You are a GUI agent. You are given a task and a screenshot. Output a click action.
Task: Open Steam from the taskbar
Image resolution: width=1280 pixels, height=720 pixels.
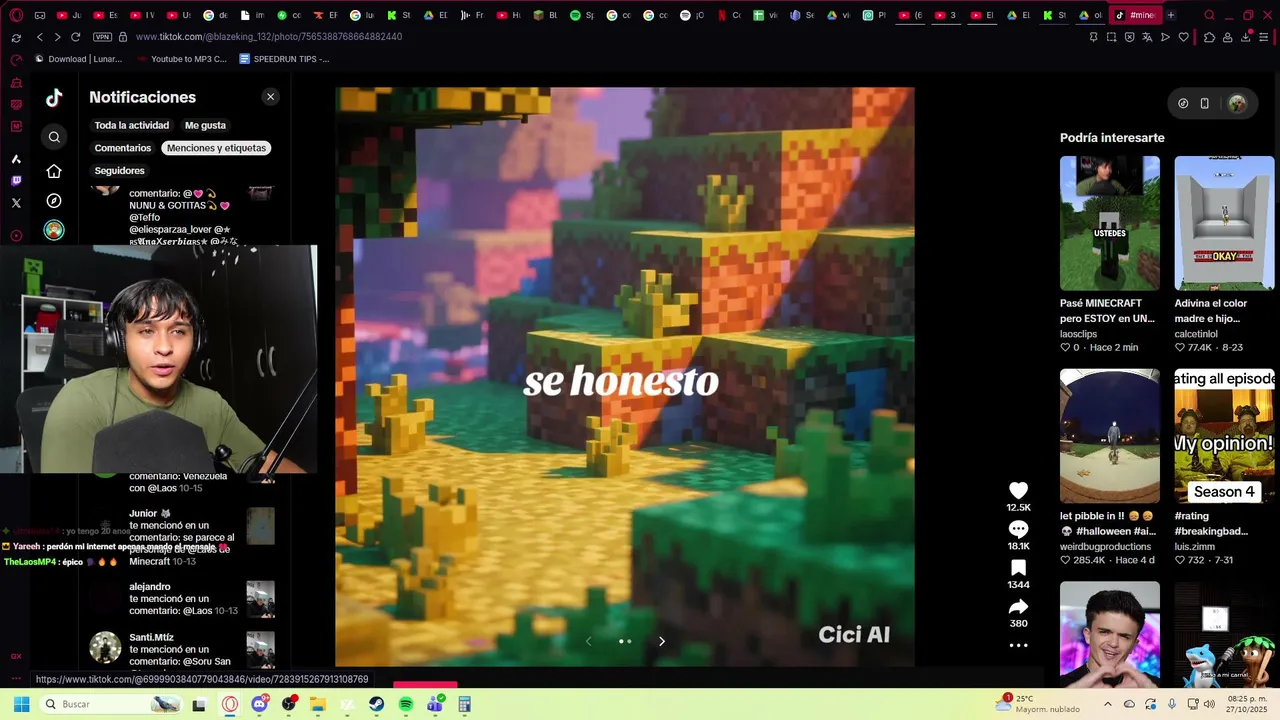[x=376, y=704]
